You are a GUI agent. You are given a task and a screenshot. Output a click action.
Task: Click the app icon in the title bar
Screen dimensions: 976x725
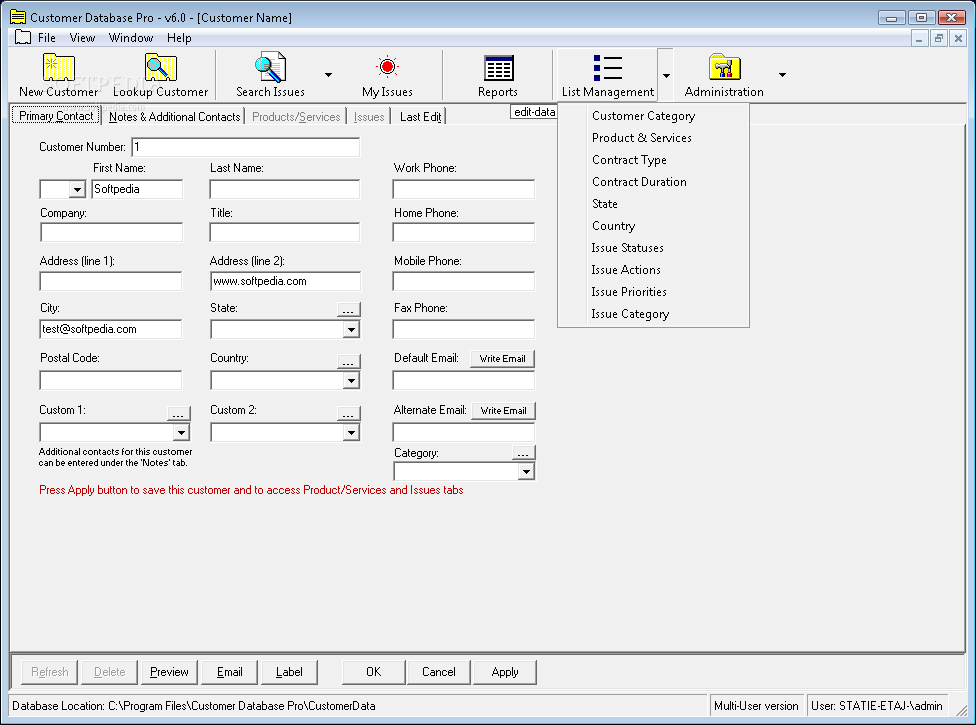point(18,17)
